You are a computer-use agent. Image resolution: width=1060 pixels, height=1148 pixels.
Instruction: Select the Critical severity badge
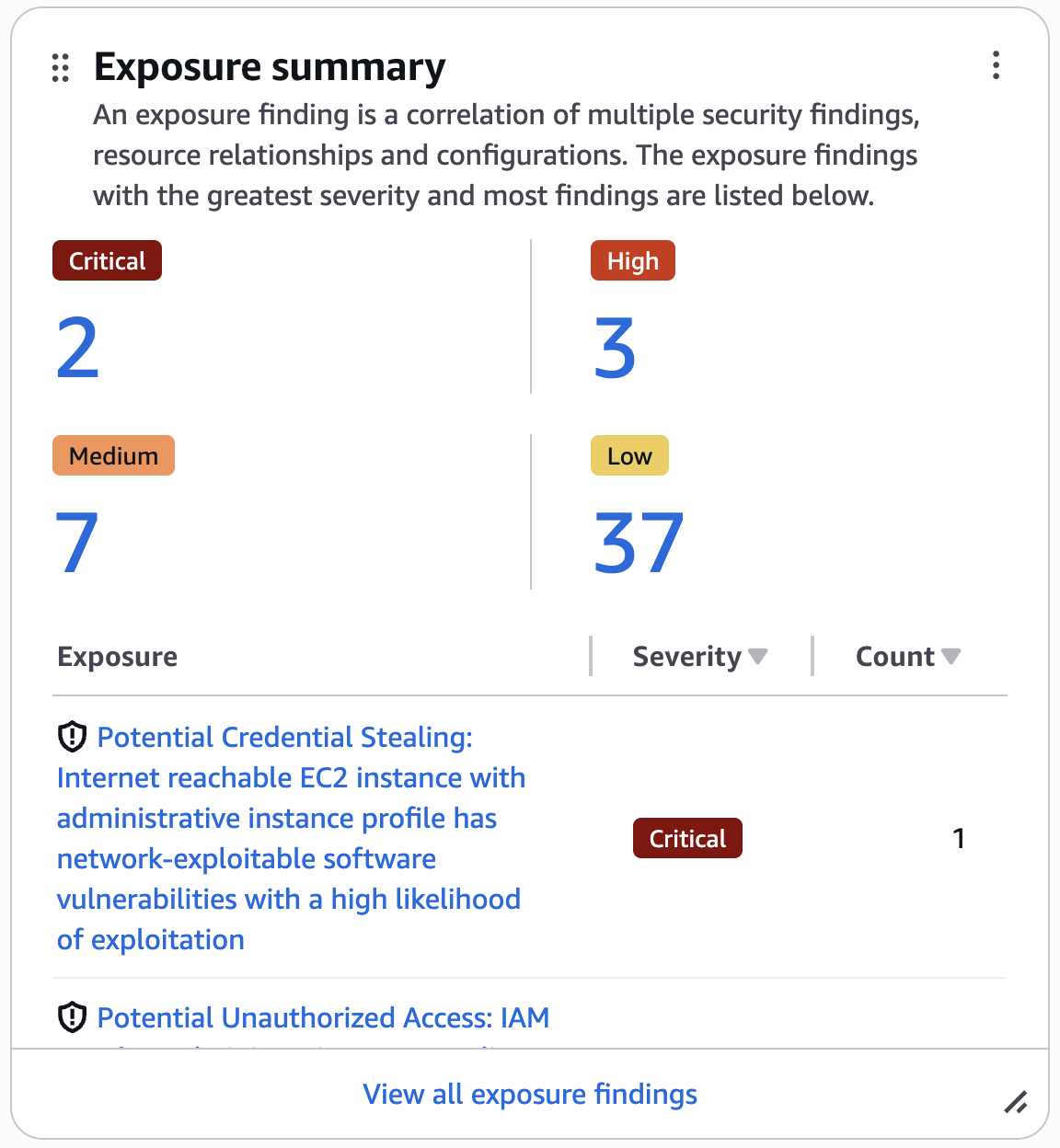[107, 260]
